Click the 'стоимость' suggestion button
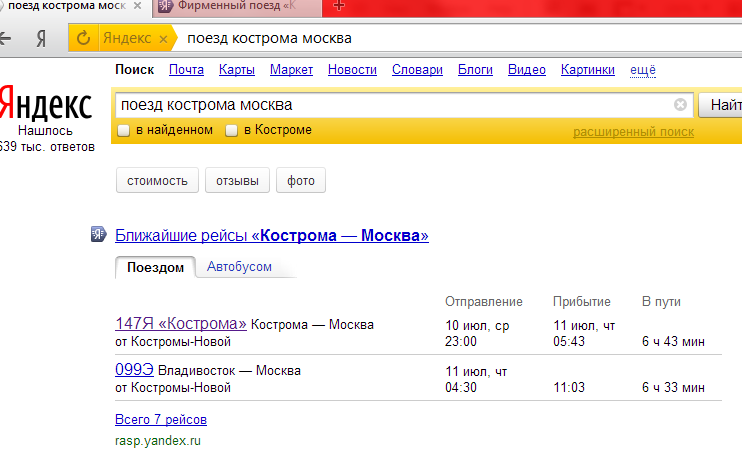Screen dimensions: 742x454 coord(157,180)
